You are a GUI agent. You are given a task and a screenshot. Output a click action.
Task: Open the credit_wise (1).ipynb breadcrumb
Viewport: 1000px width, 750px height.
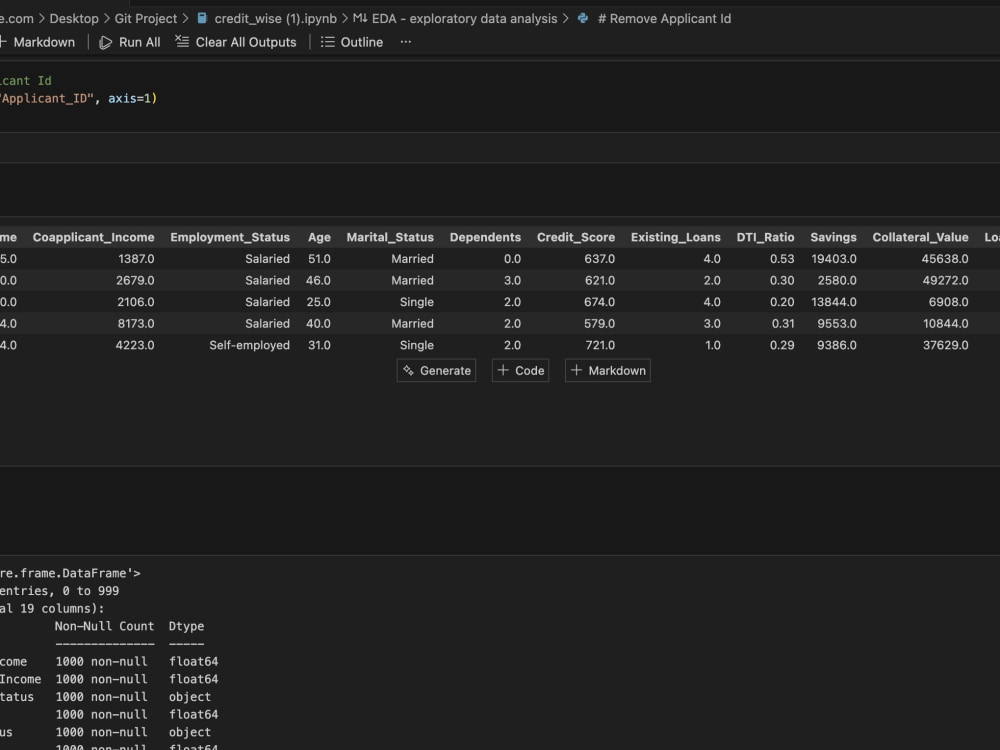click(276, 18)
